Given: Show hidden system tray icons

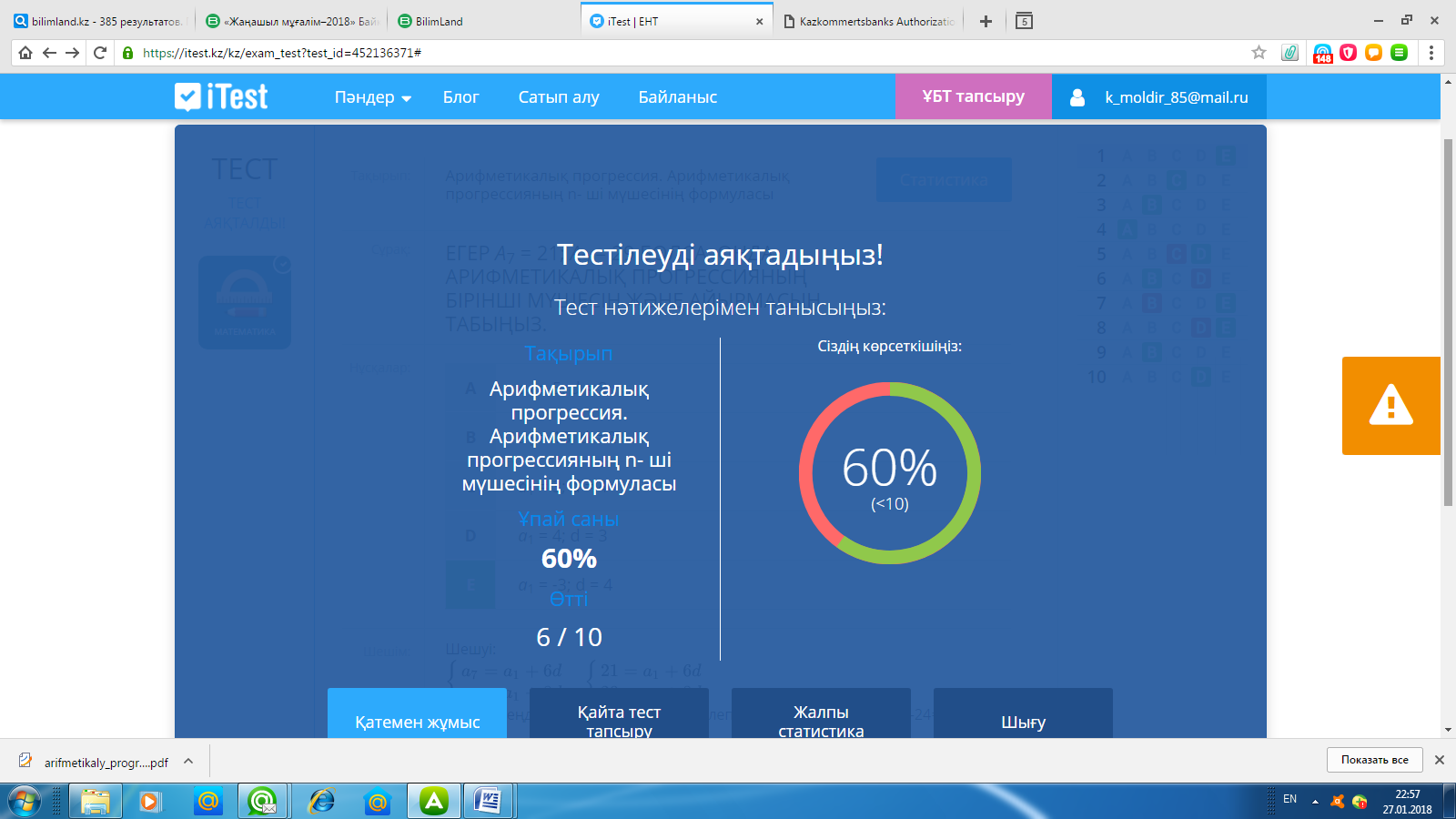Looking at the screenshot, I should pos(1315,802).
